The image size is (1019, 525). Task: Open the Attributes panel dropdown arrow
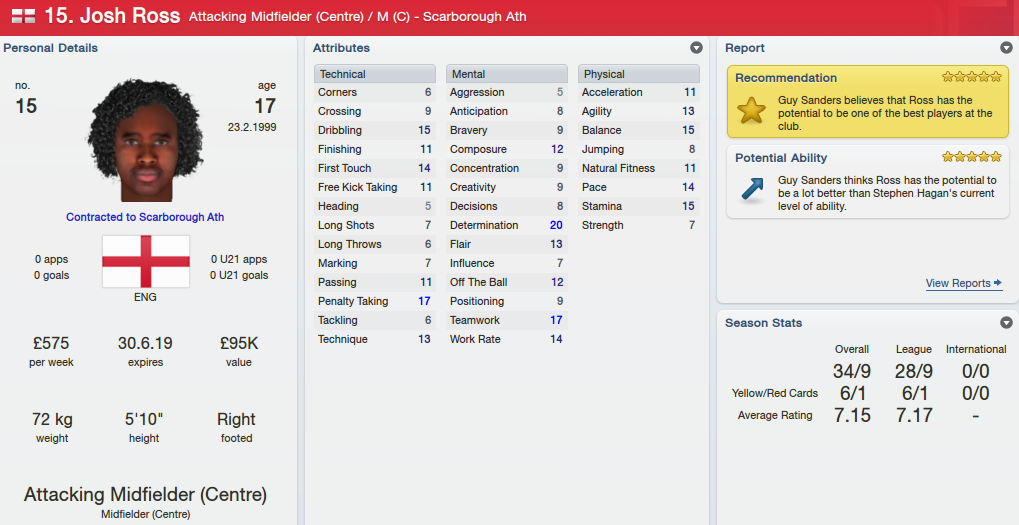696,47
